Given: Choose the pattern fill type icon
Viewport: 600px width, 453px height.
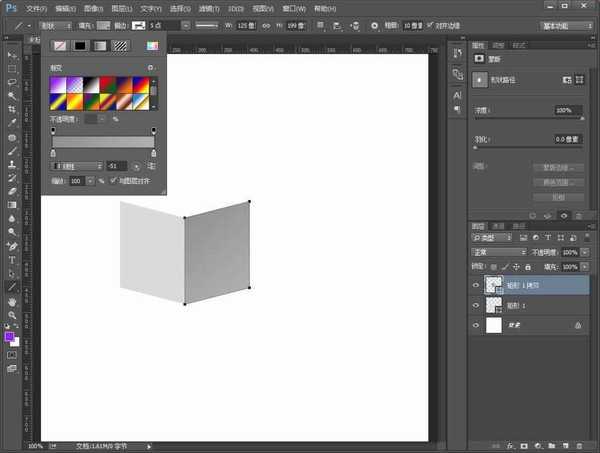Looking at the screenshot, I should click(120, 46).
